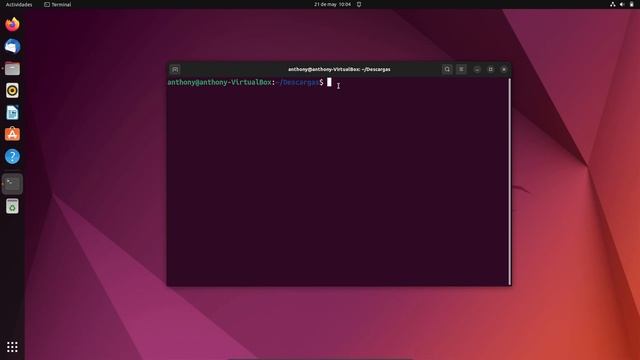
Task: Minimize the terminal window
Action: tap(477, 69)
